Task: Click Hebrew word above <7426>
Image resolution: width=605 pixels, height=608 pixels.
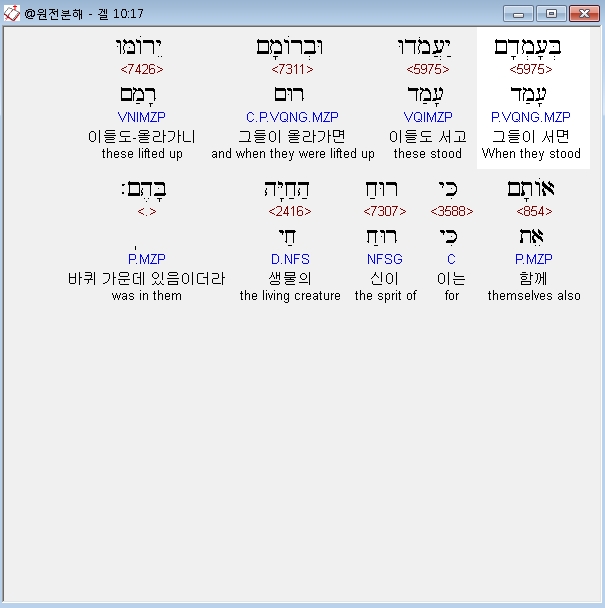Action: (139, 47)
